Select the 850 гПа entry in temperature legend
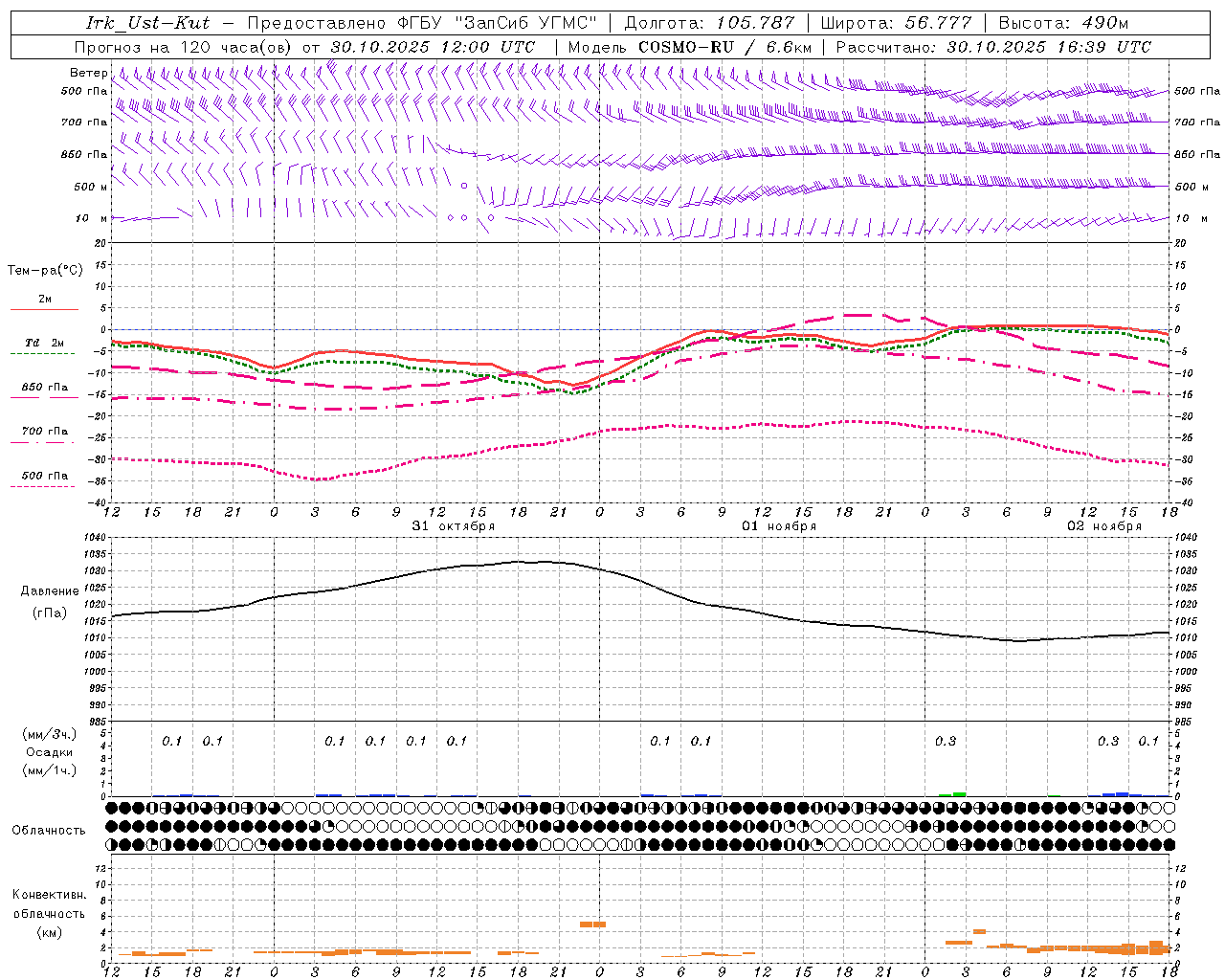Viewport: 1225px width, 980px height. click(44, 388)
